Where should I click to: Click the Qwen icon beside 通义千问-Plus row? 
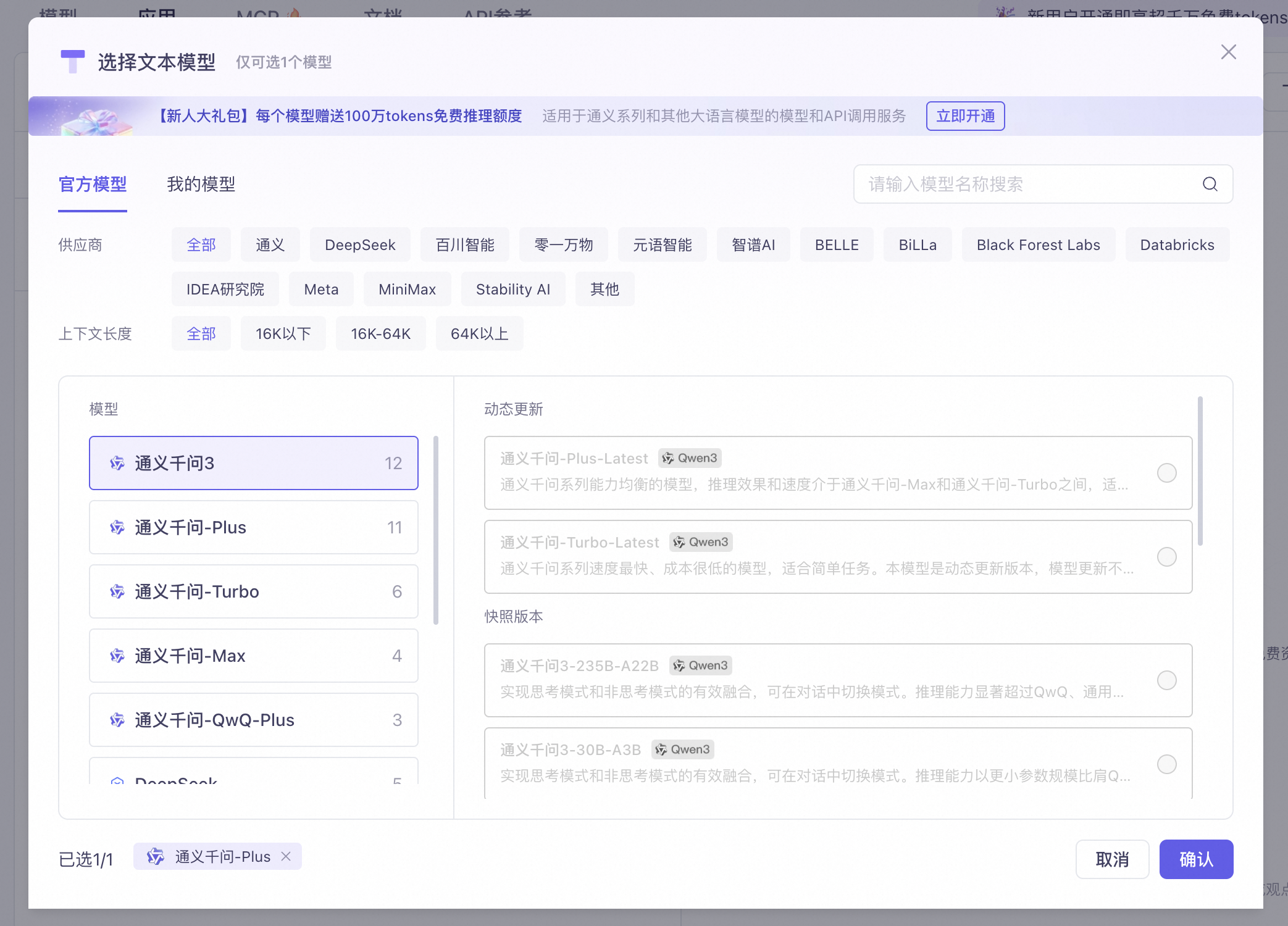pos(117,527)
